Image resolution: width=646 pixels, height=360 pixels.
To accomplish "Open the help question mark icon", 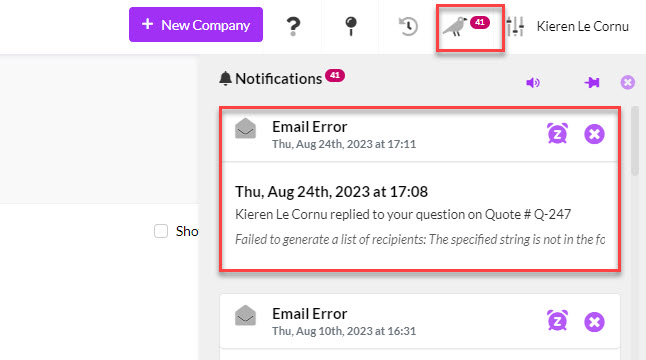I will [293, 26].
